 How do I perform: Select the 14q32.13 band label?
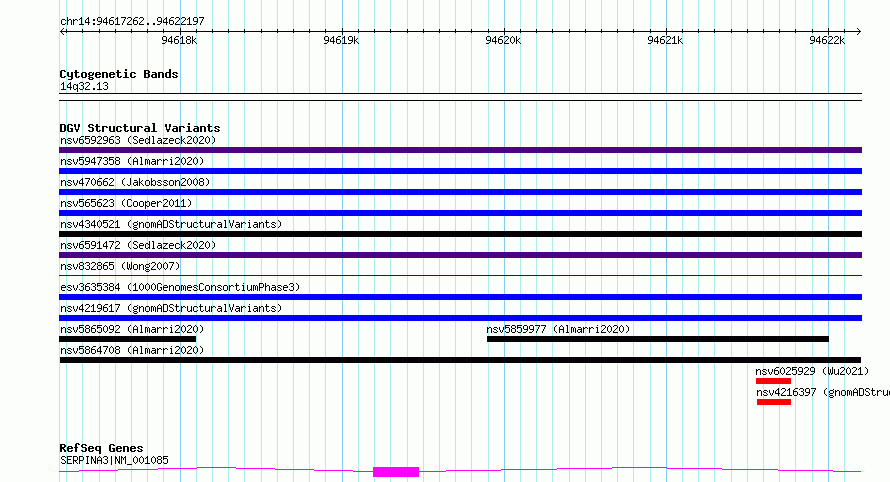tap(84, 86)
